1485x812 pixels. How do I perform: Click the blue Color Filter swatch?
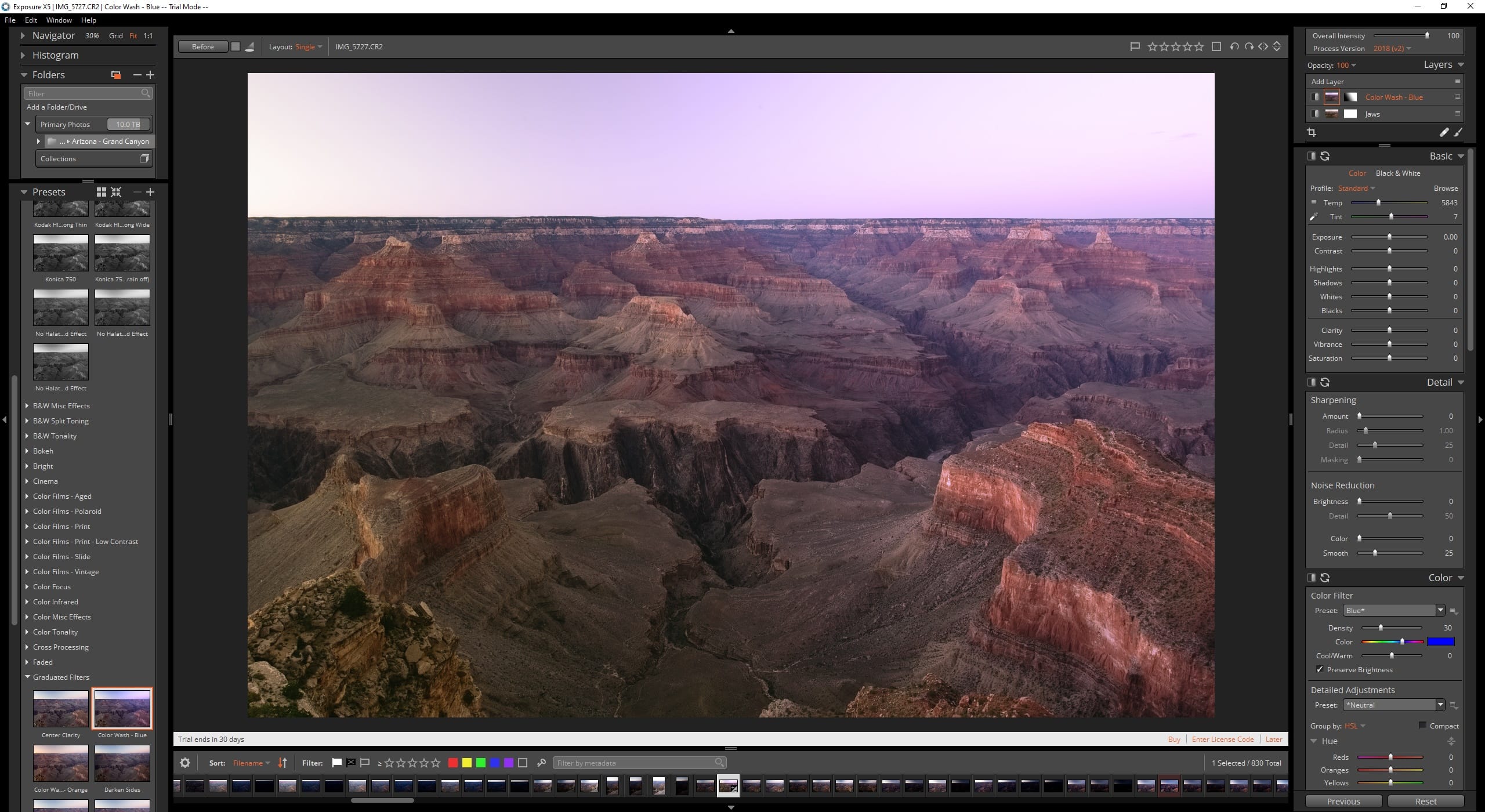1440,641
